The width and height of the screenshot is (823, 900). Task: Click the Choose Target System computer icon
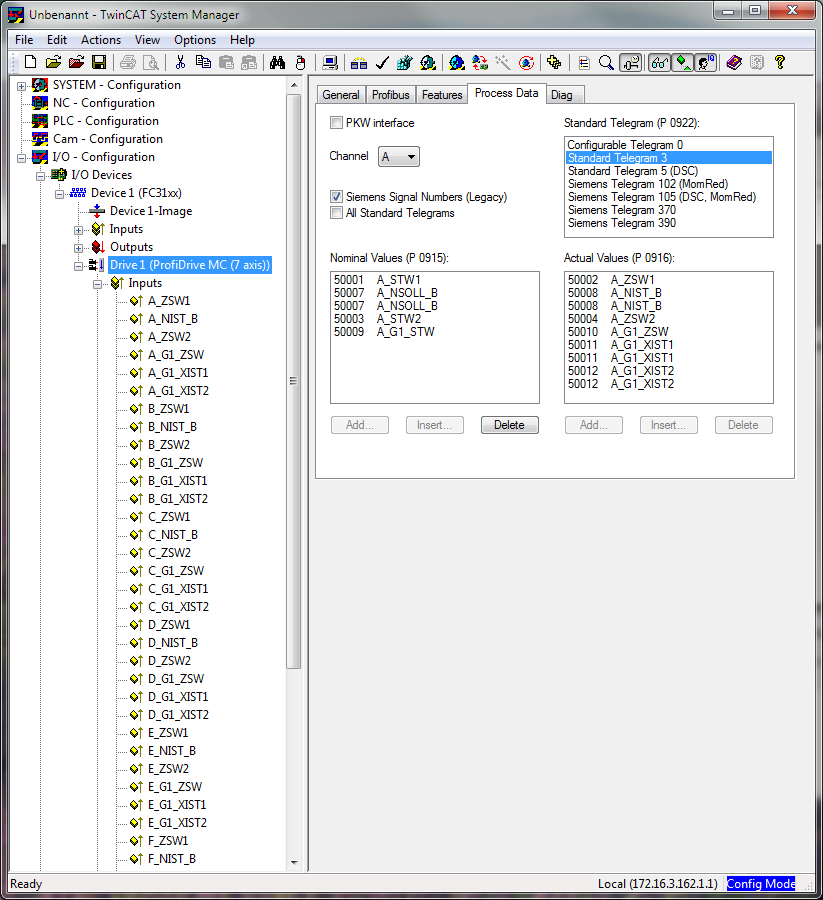tap(330, 62)
